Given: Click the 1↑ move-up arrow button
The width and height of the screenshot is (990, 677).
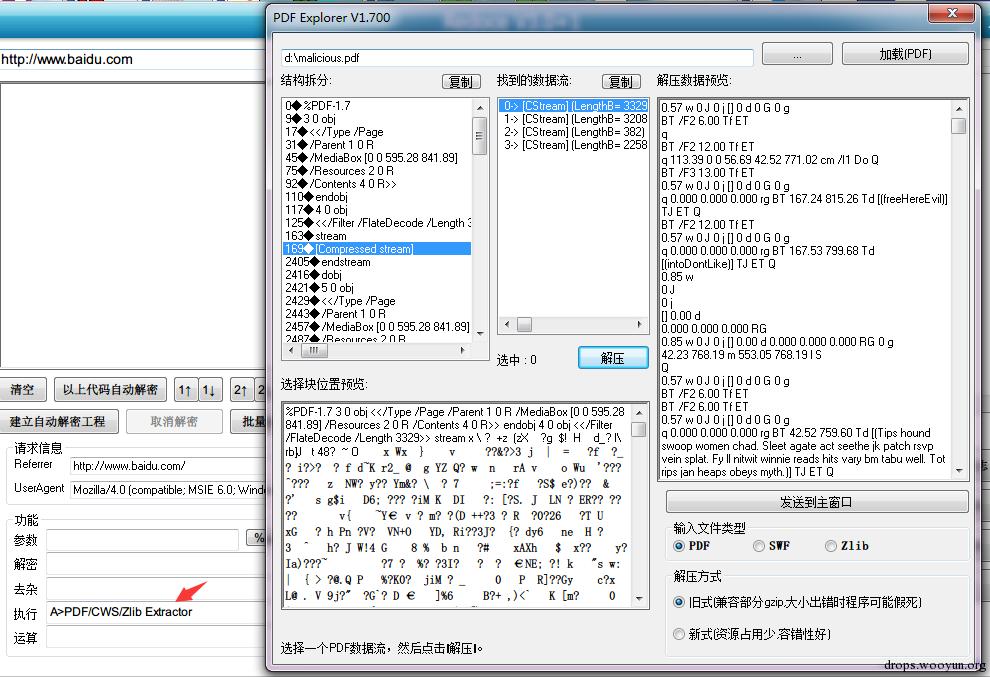Looking at the screenshot, I should point(185,389).
